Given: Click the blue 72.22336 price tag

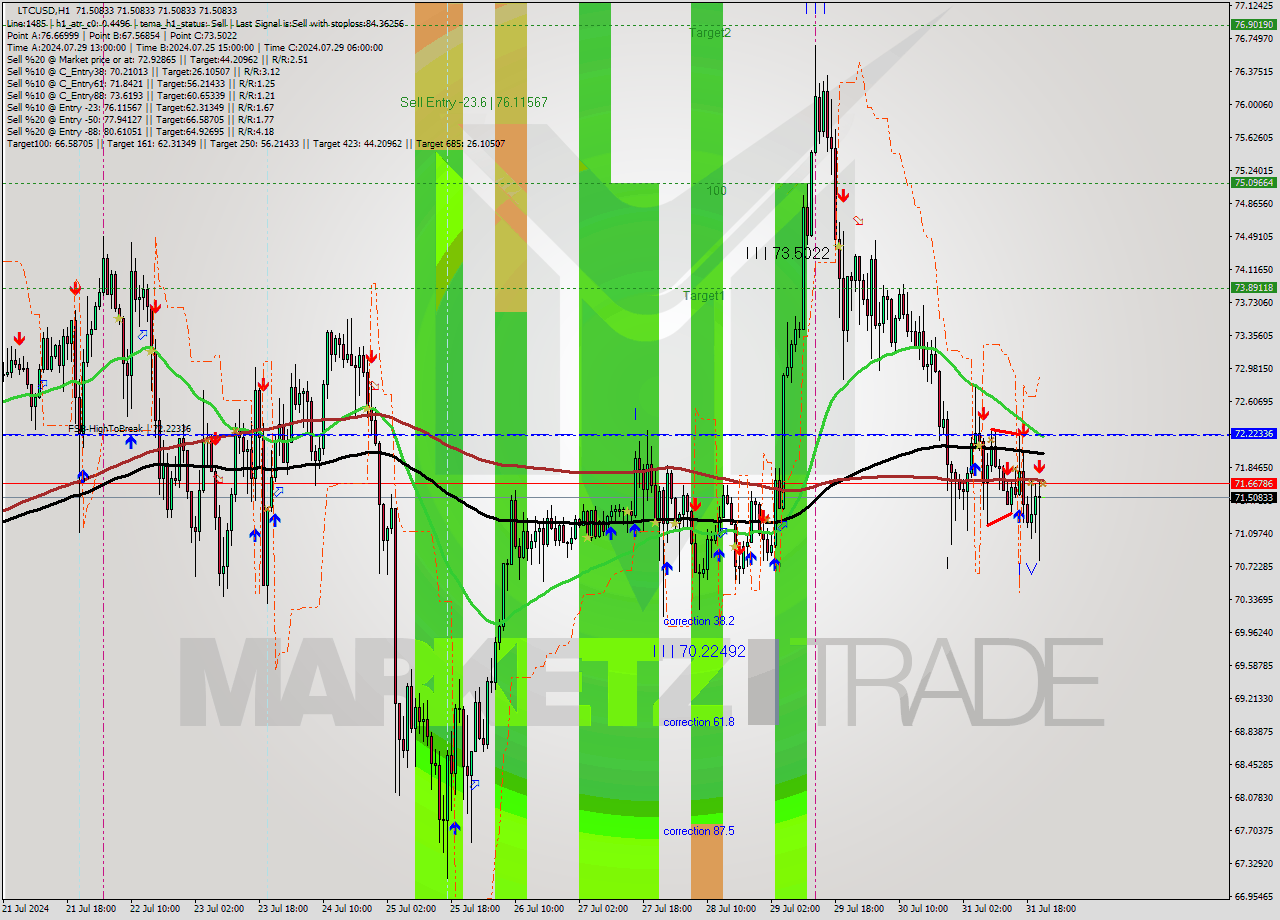Looking at the screenshot, I should 1254,434.
